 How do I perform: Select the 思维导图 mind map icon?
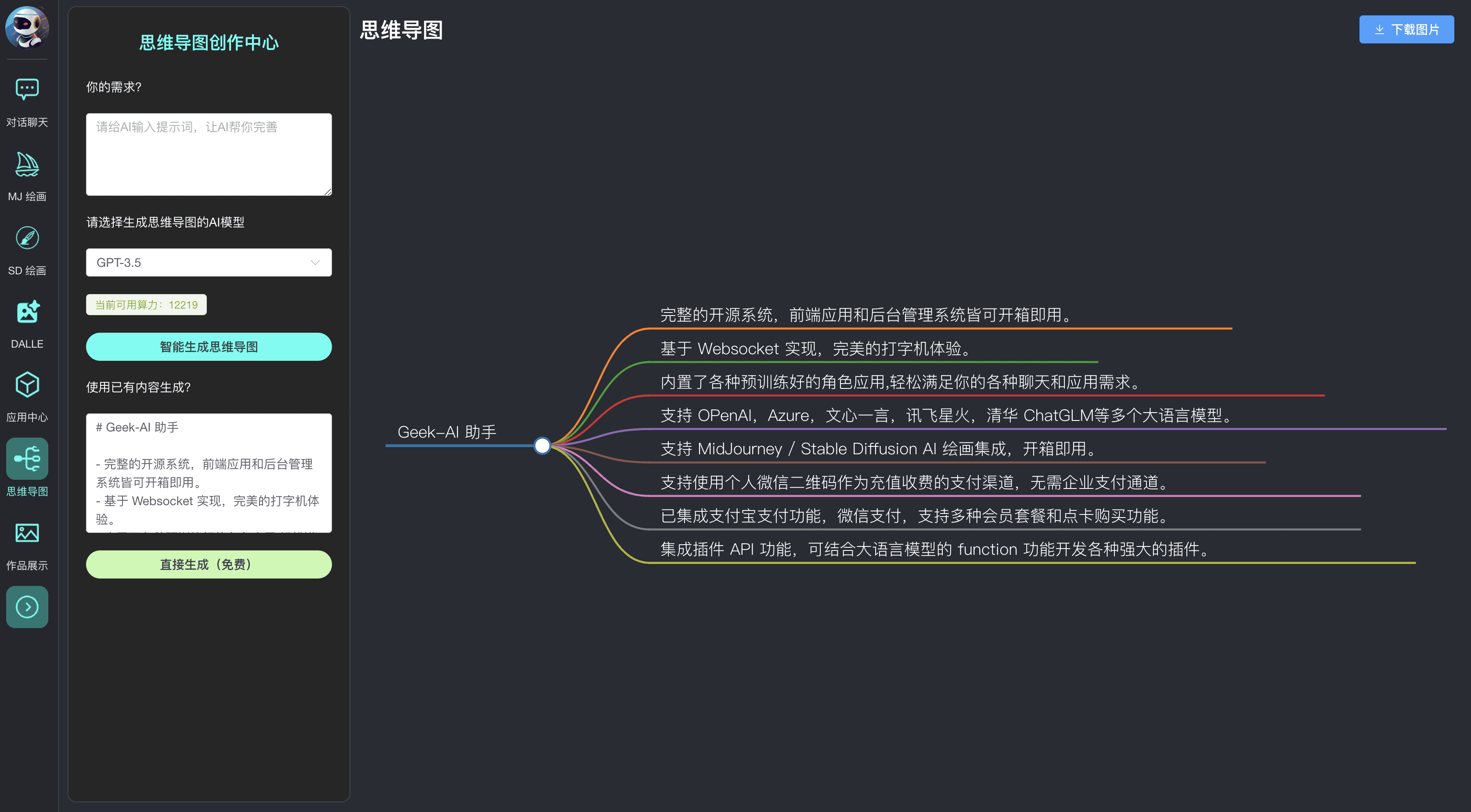27,459
